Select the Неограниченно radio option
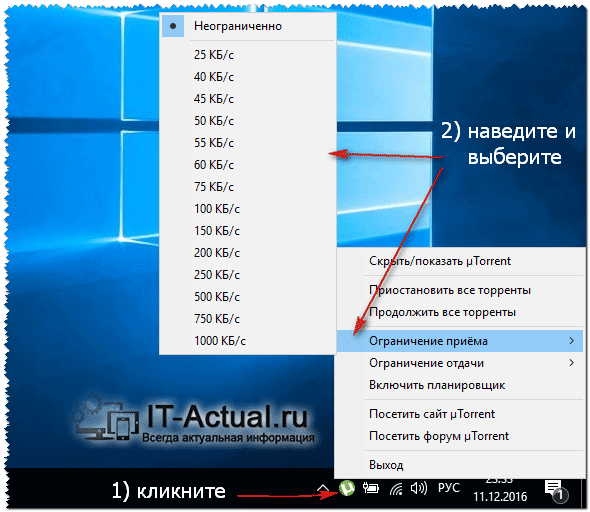Image resolution: width=590 pixels, height=512 pixels. pos(248,26)
